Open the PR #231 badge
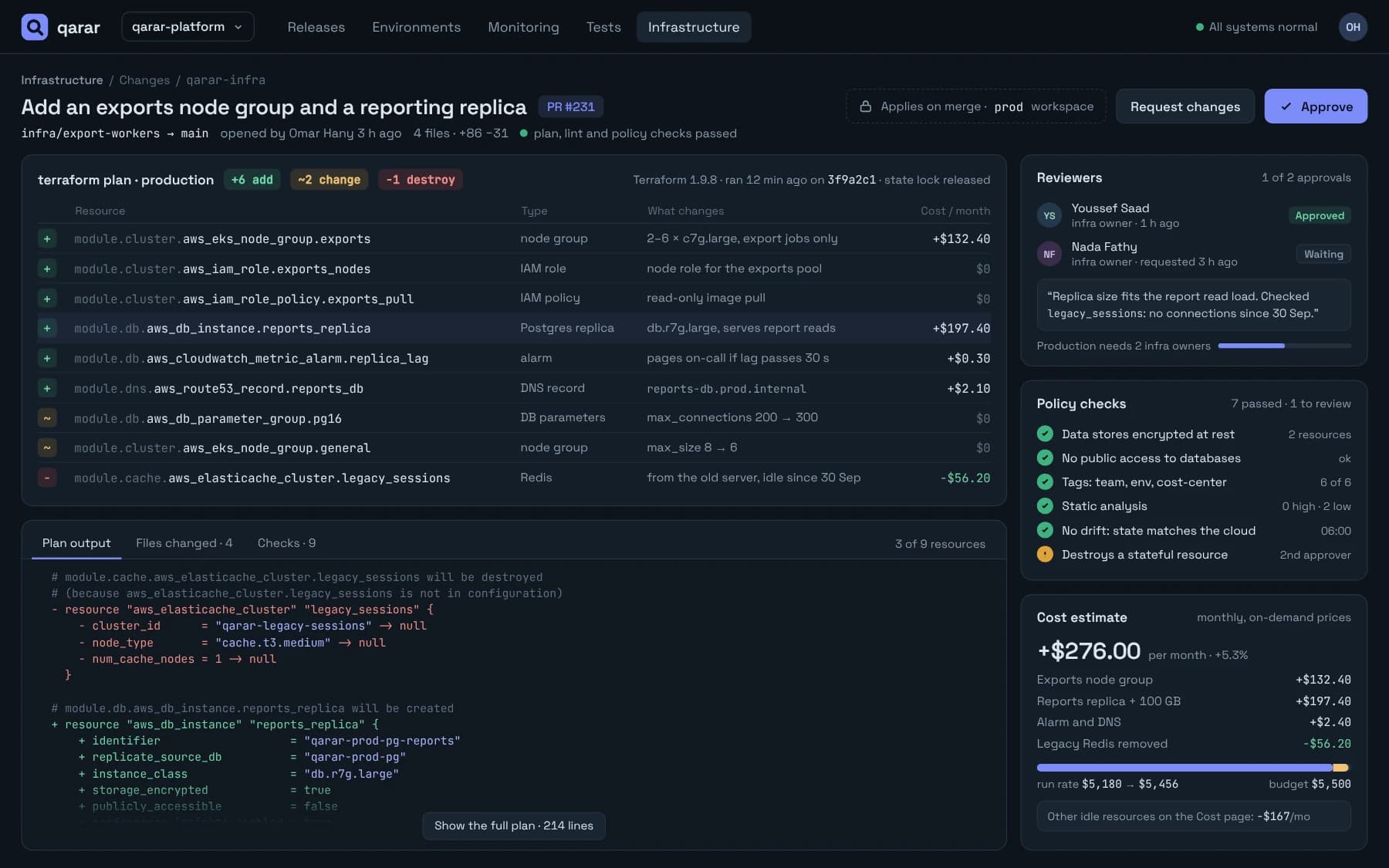 pos(571,106)
